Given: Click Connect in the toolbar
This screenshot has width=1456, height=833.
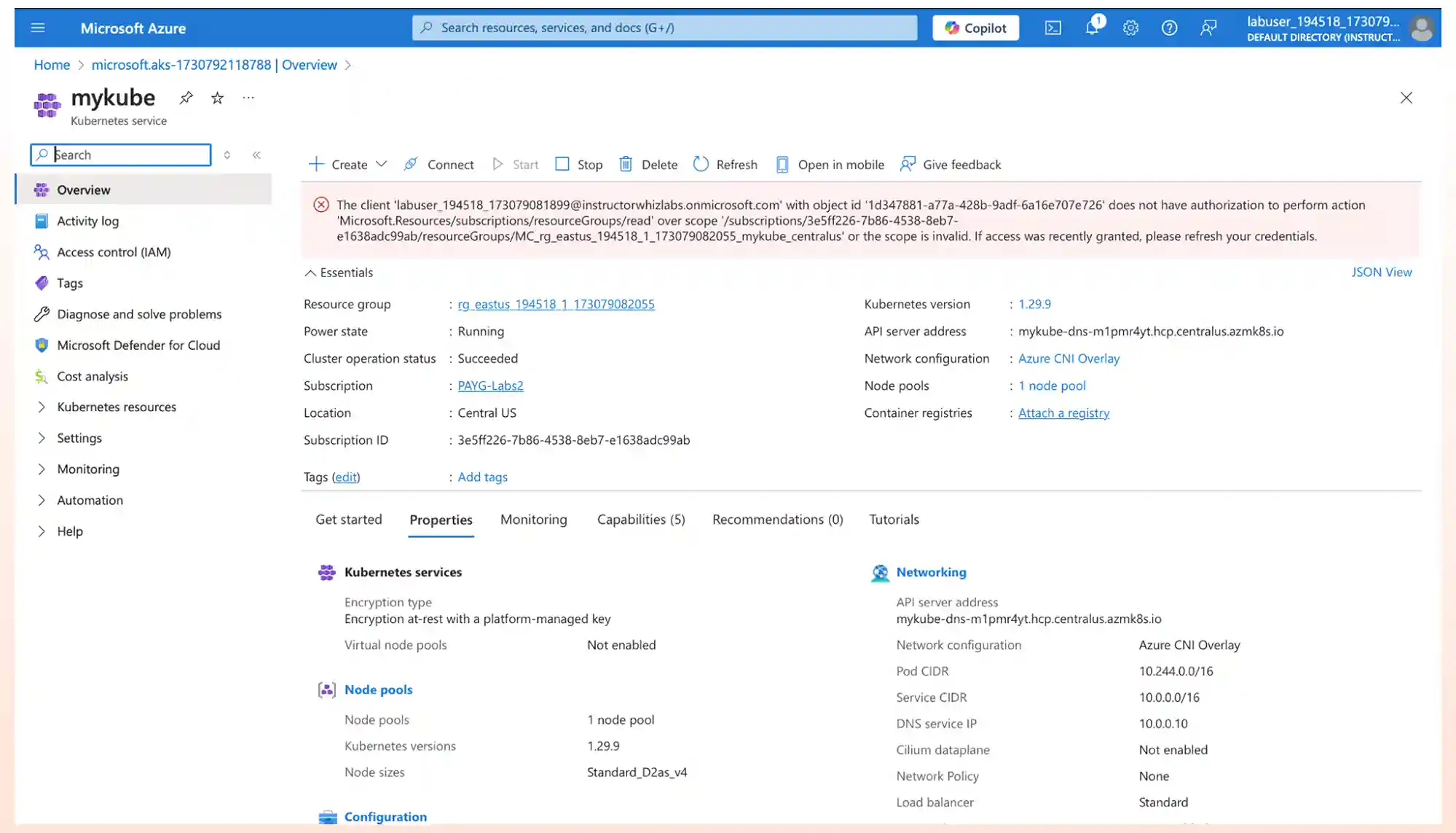Looking at the screenshot, I should tap(438, 165).
